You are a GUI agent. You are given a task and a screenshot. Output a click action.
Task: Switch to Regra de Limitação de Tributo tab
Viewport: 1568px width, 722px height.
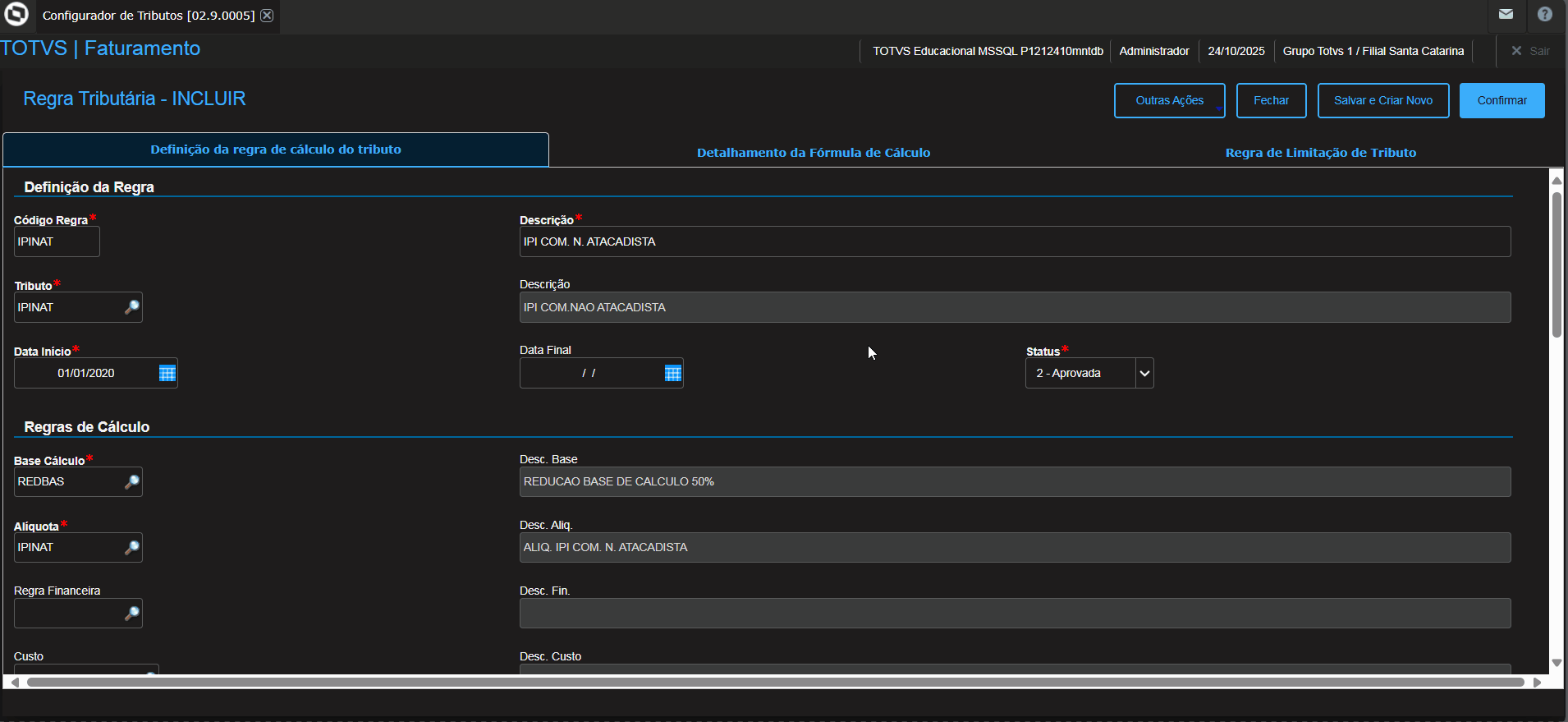[1320, 153]
